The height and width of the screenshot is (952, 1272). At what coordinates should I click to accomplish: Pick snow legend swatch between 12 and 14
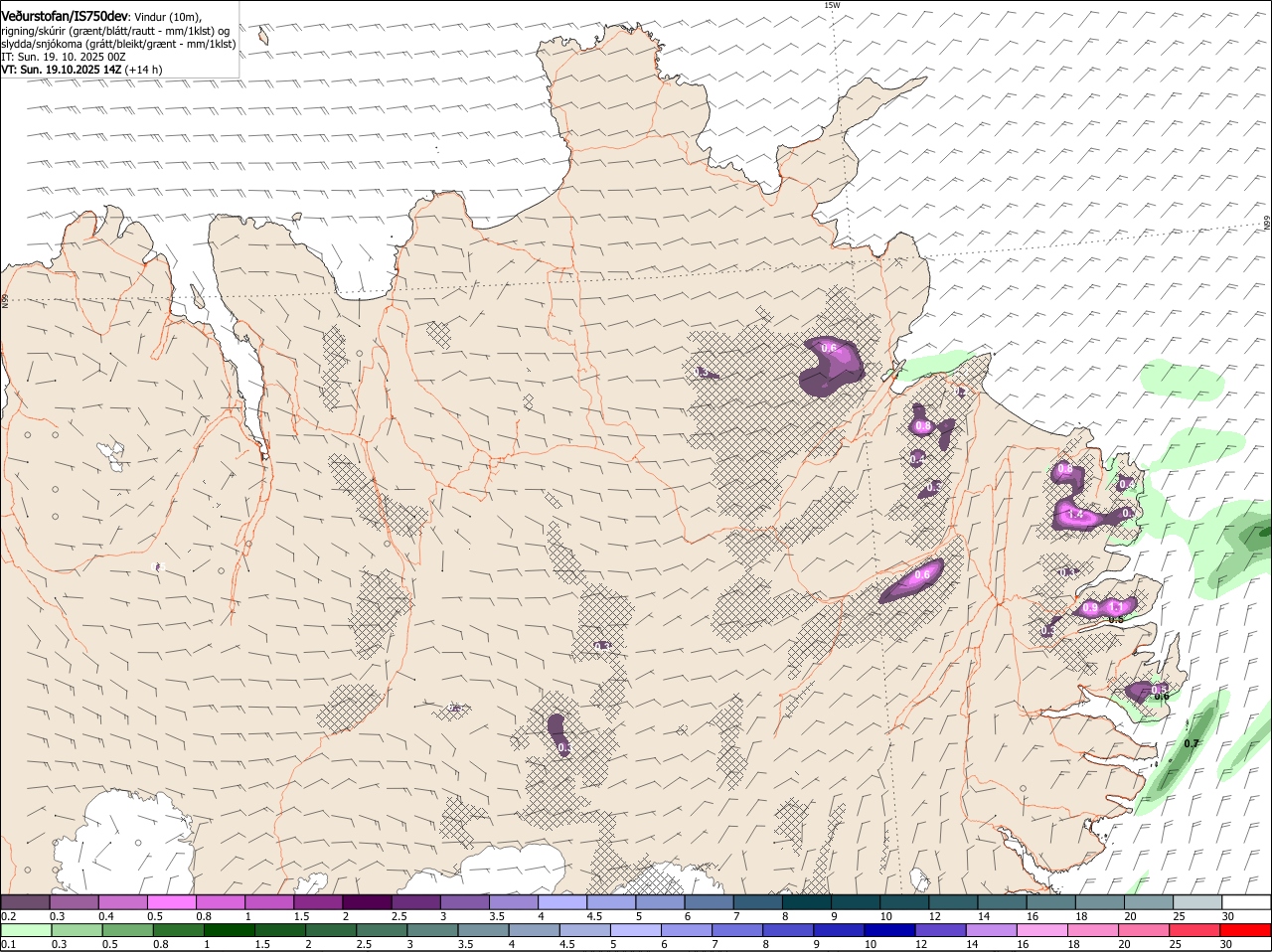[x=954, y=902]
